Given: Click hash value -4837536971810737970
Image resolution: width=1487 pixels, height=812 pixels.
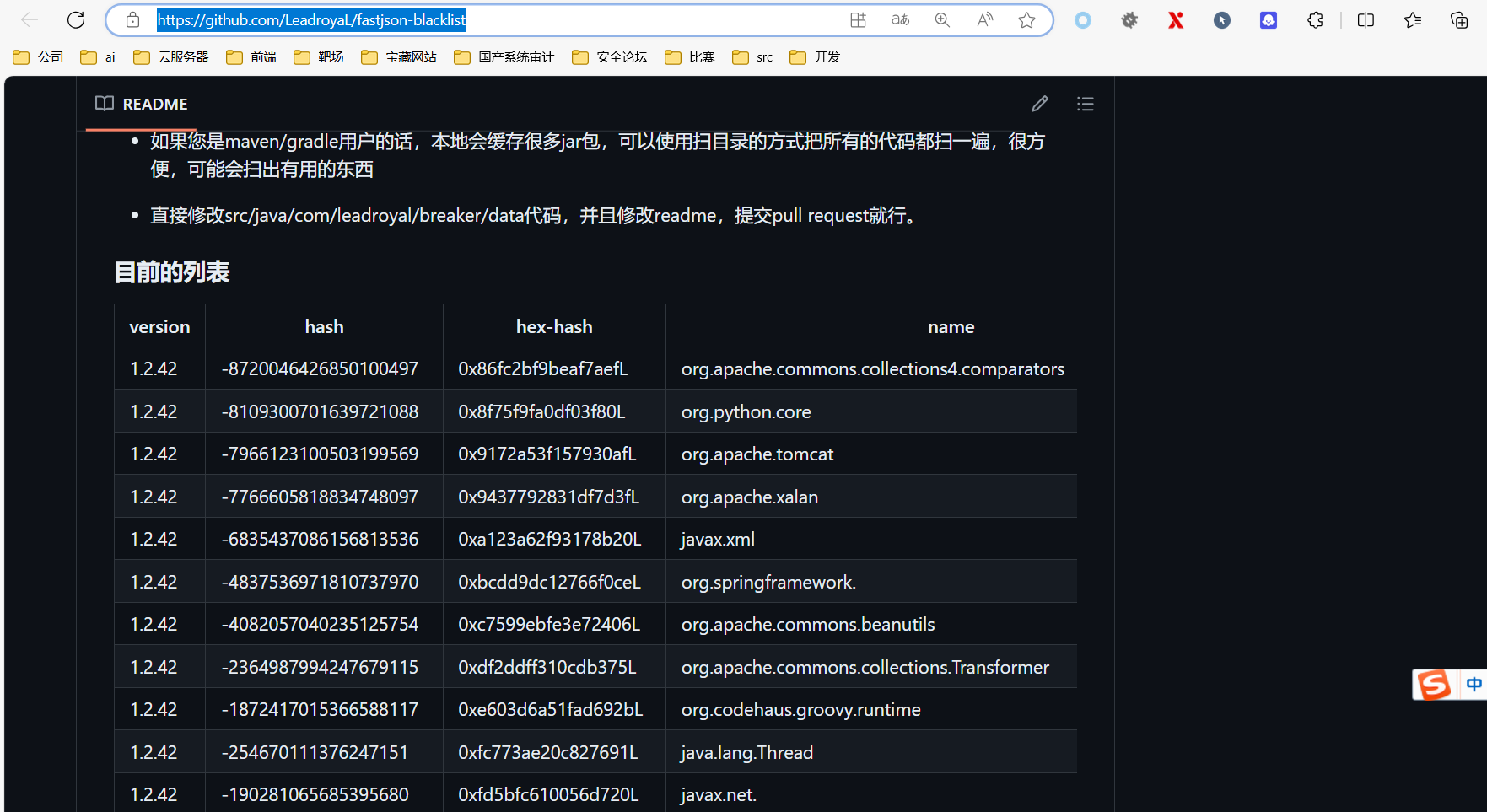Looking at the screenshot, I should 320,582.
